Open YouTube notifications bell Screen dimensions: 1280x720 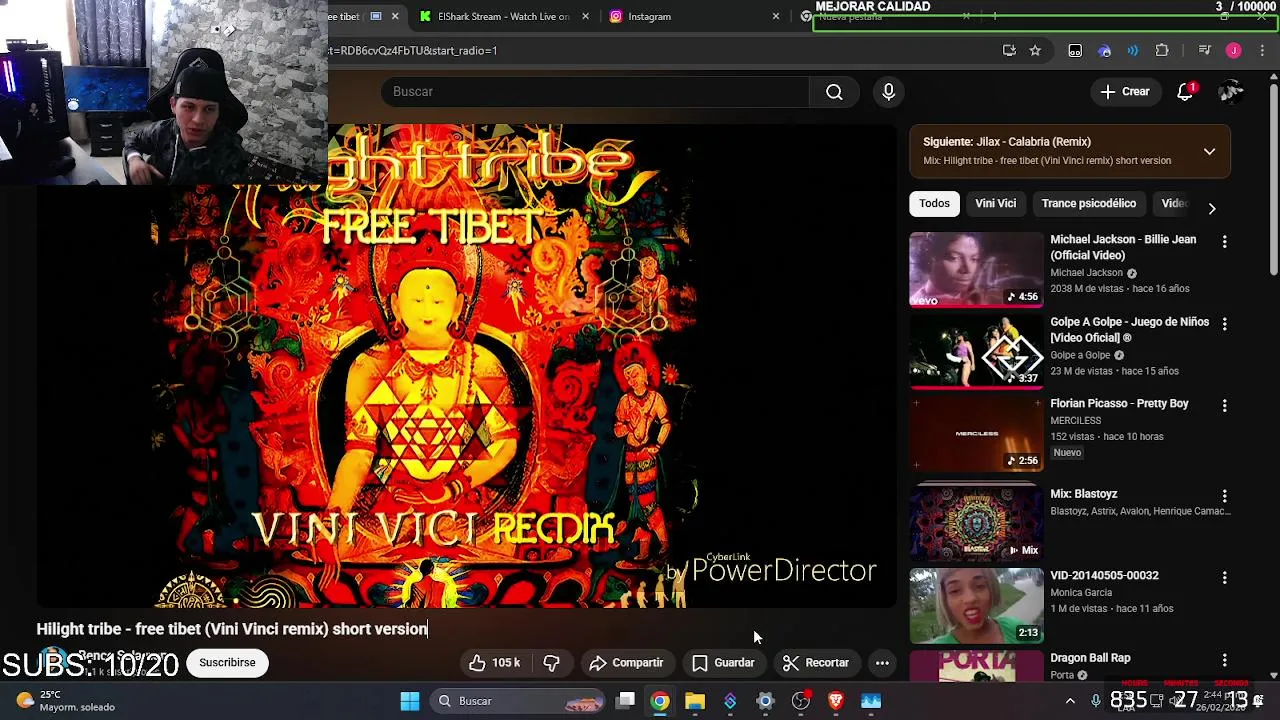1185,92
